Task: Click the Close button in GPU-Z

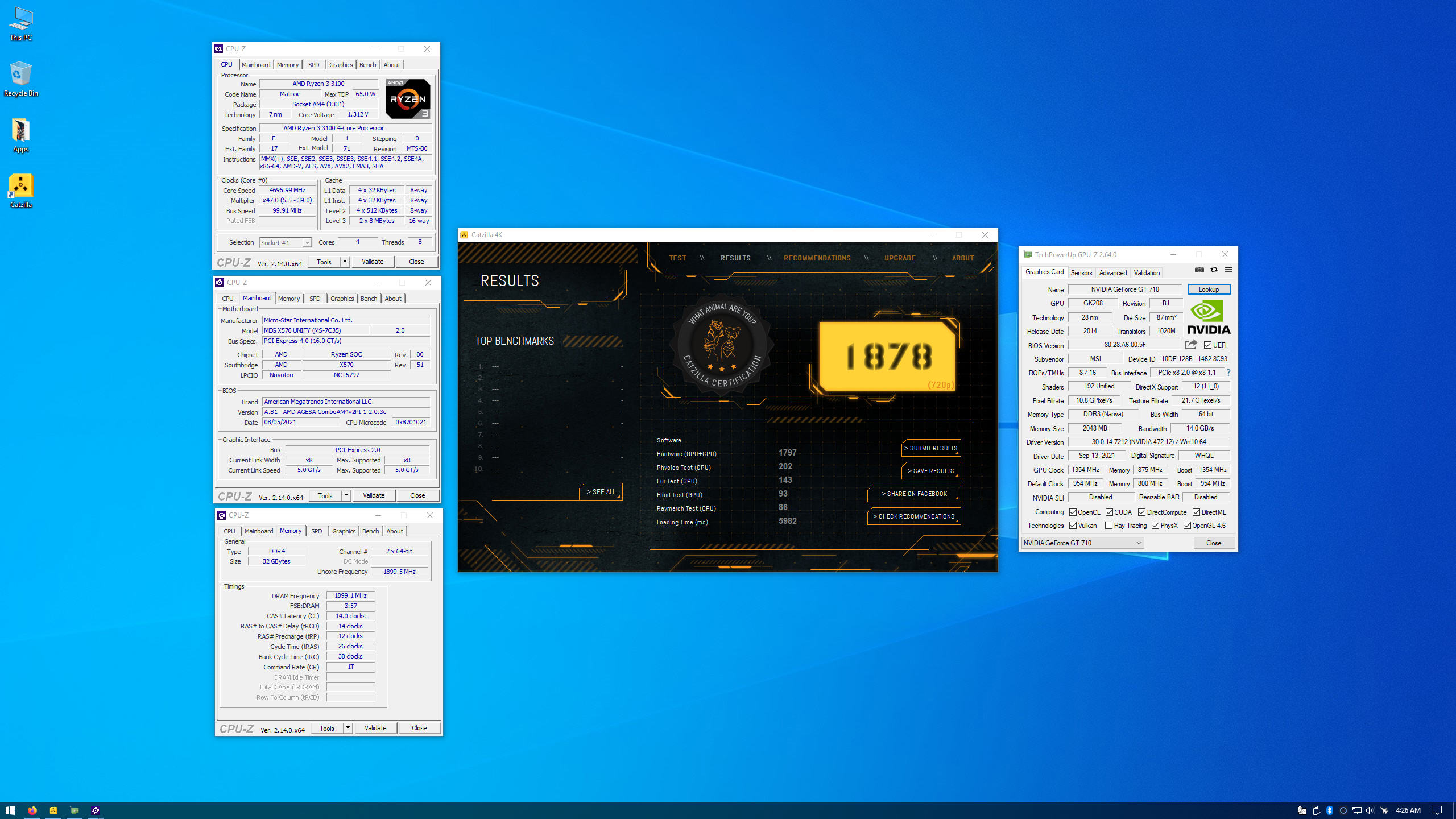Action: pyautogui.click(x=1214, y=543)
